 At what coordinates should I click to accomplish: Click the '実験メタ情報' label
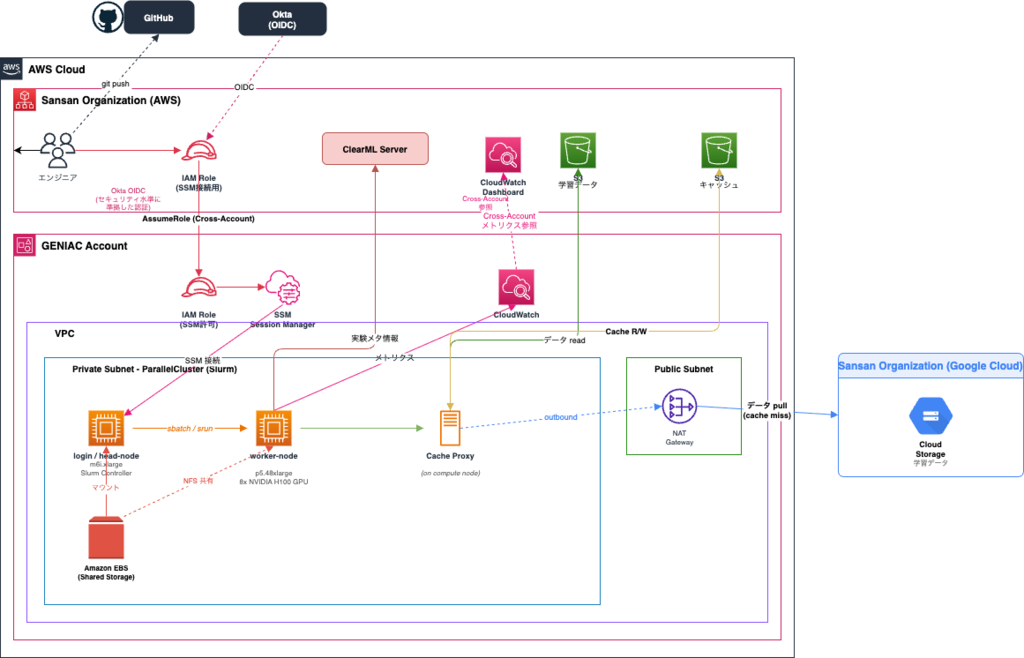(x=375, y=338)
